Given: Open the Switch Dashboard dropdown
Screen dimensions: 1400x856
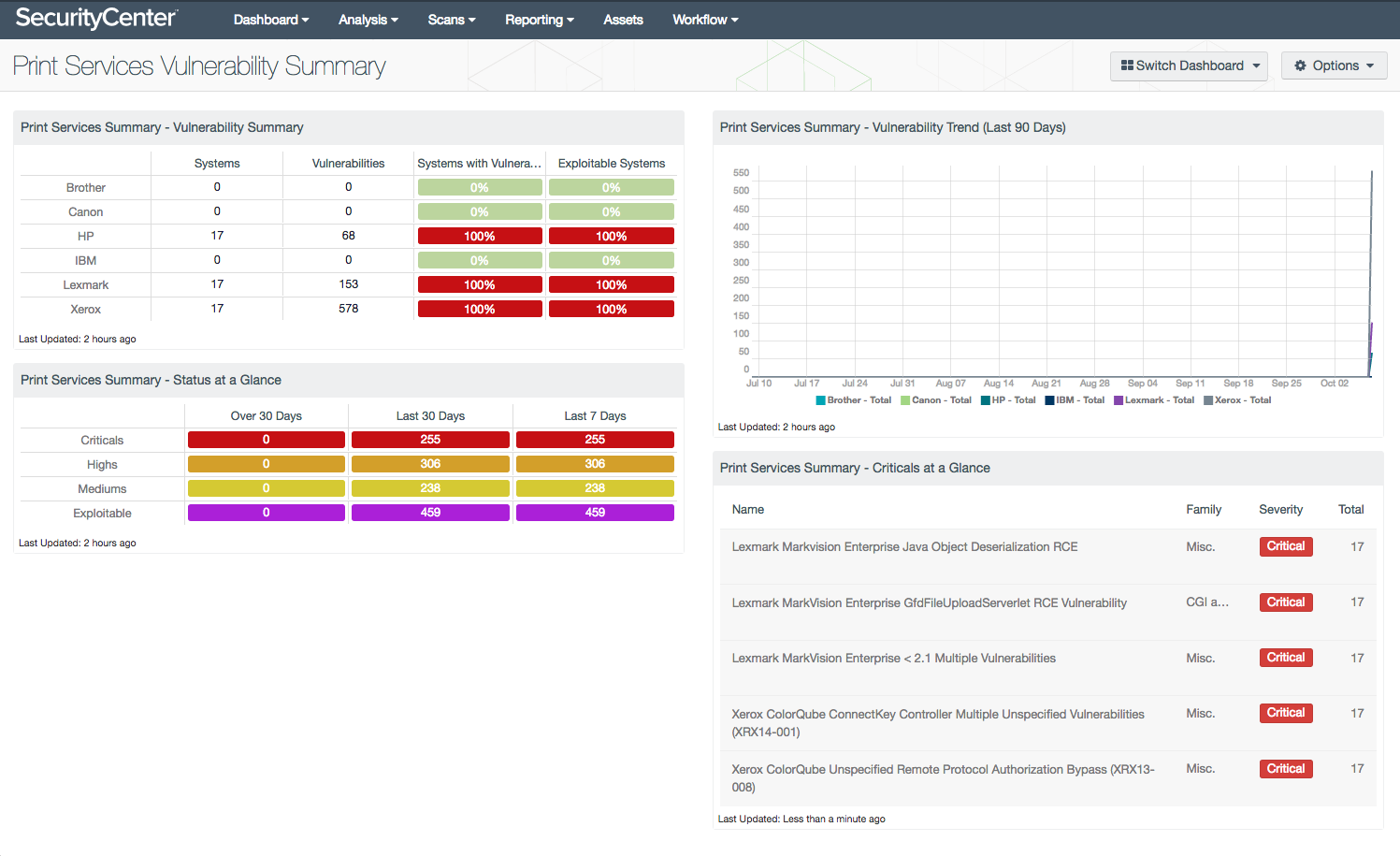Looking at the screenshot, I should (1189, 65).
